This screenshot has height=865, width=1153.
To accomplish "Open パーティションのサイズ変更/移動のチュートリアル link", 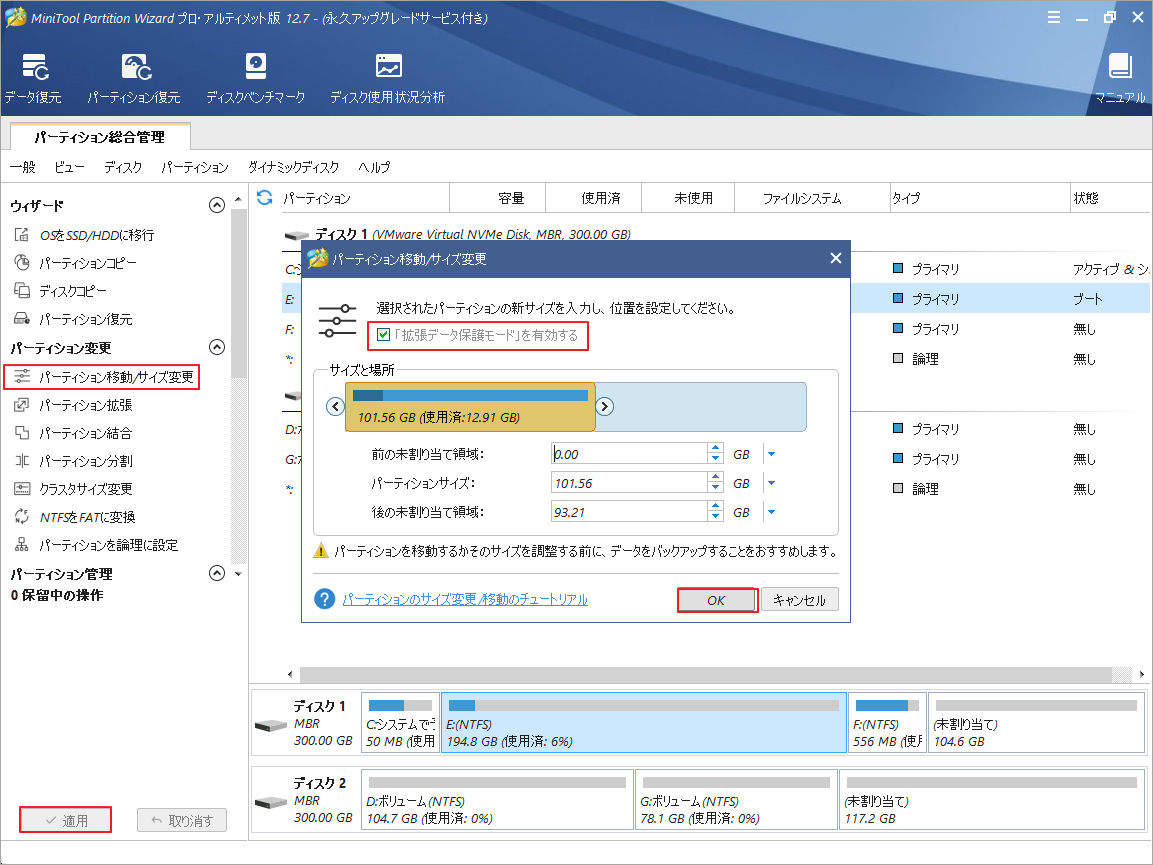I will (465, 599).
